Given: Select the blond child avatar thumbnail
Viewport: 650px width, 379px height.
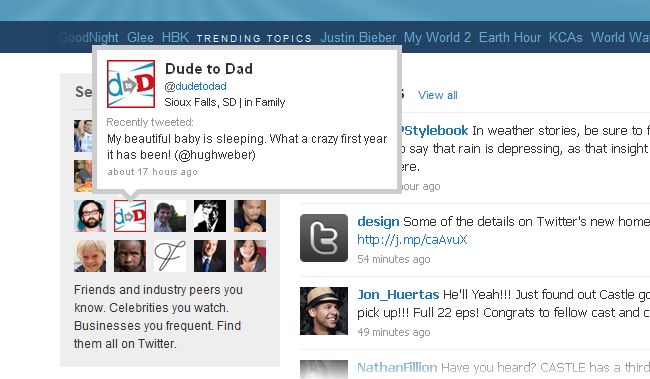Looking at the screenshot, I should pyautogui.click(x=90, y=256).
